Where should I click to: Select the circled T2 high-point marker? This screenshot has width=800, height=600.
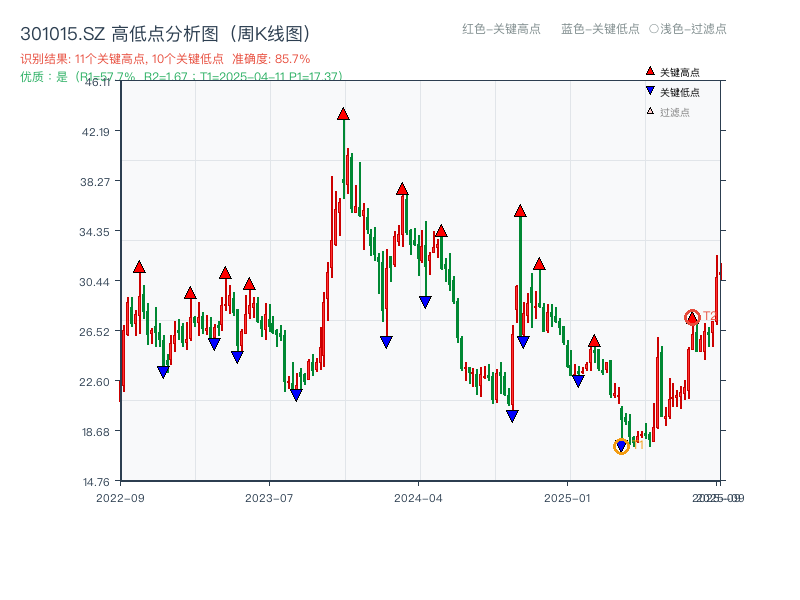coord(690,317)
